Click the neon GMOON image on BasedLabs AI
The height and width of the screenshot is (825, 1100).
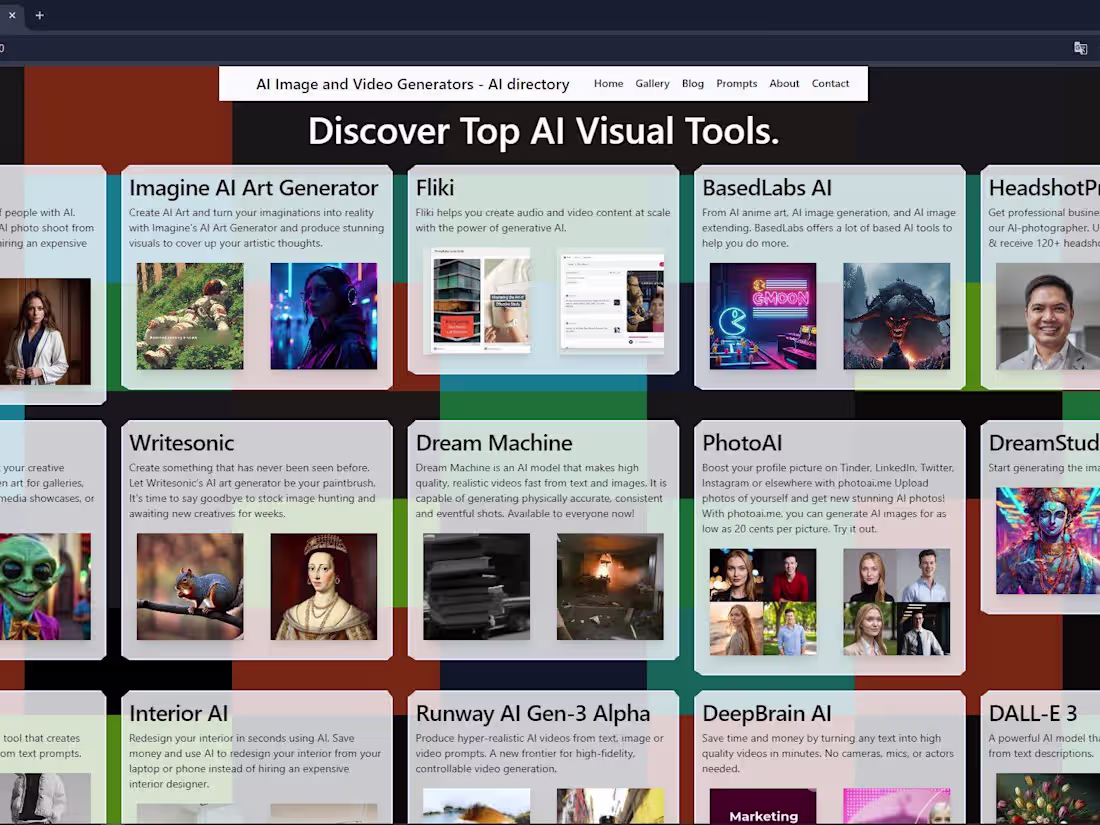pos(762,315)
